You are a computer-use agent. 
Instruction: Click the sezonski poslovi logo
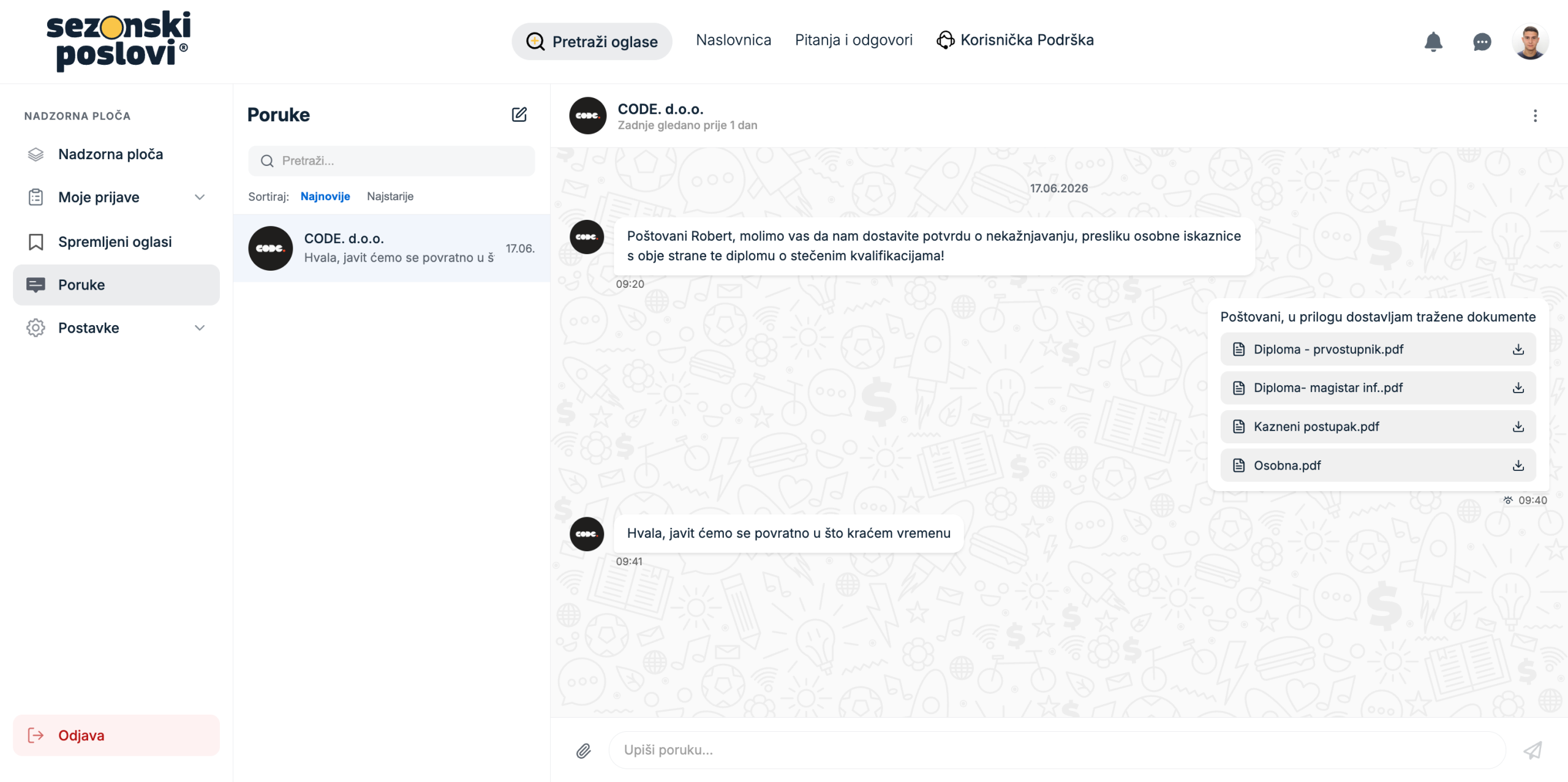(119, 41)
